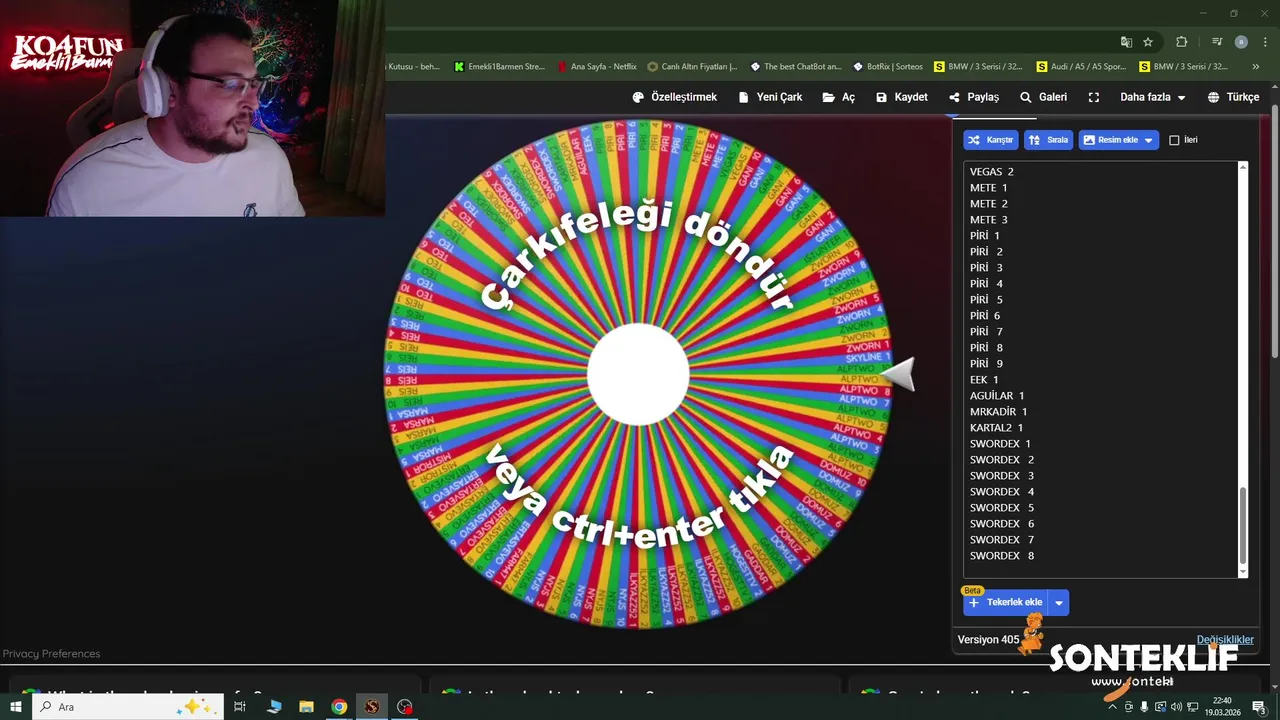Expand the Daha fazla menu

click(1152, 97)
